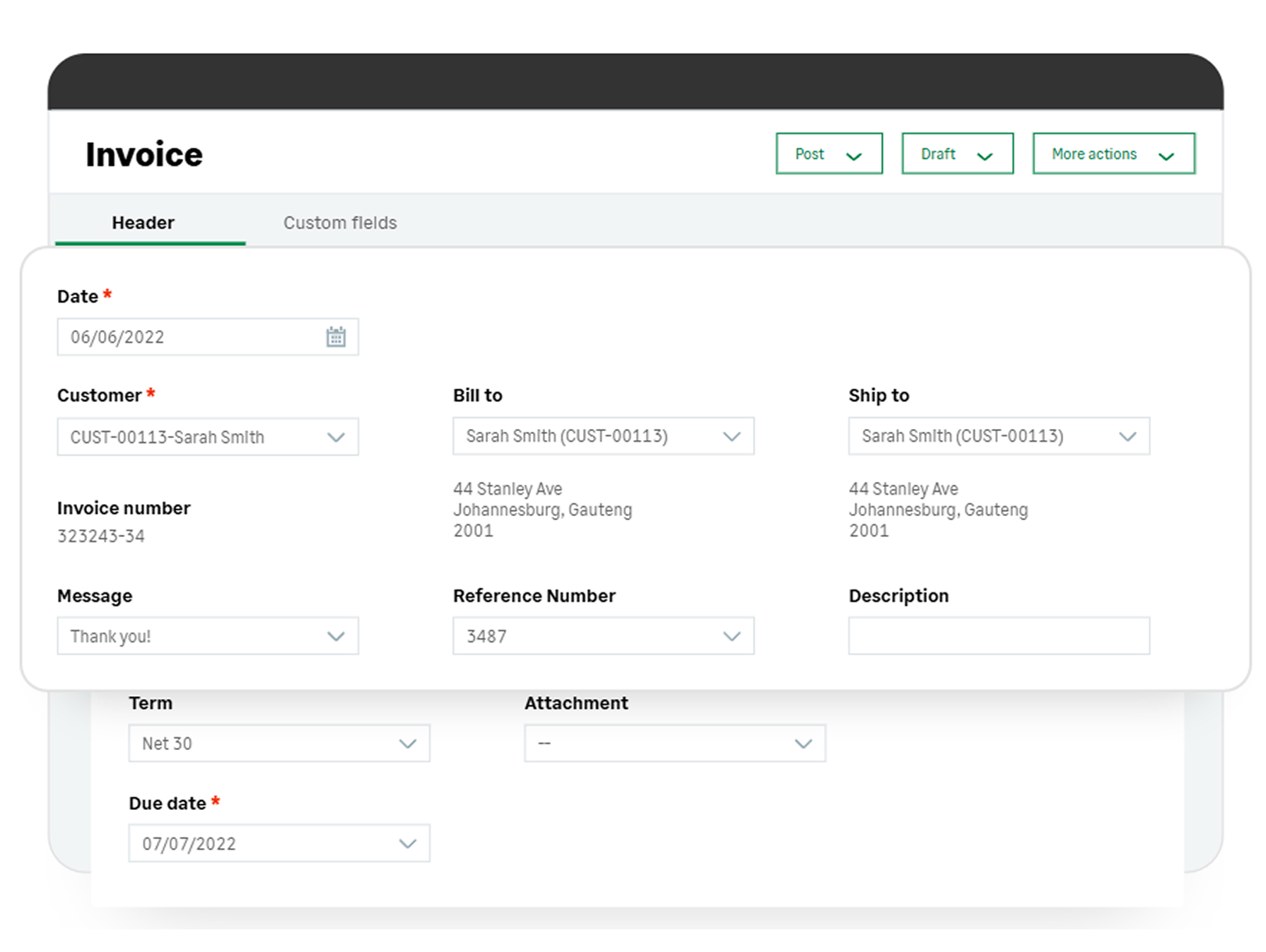Image resolution: width=1266 pixels, height=952 pixels.
Task: Expand the Reference Number dropdown
Action: point(732,635)
